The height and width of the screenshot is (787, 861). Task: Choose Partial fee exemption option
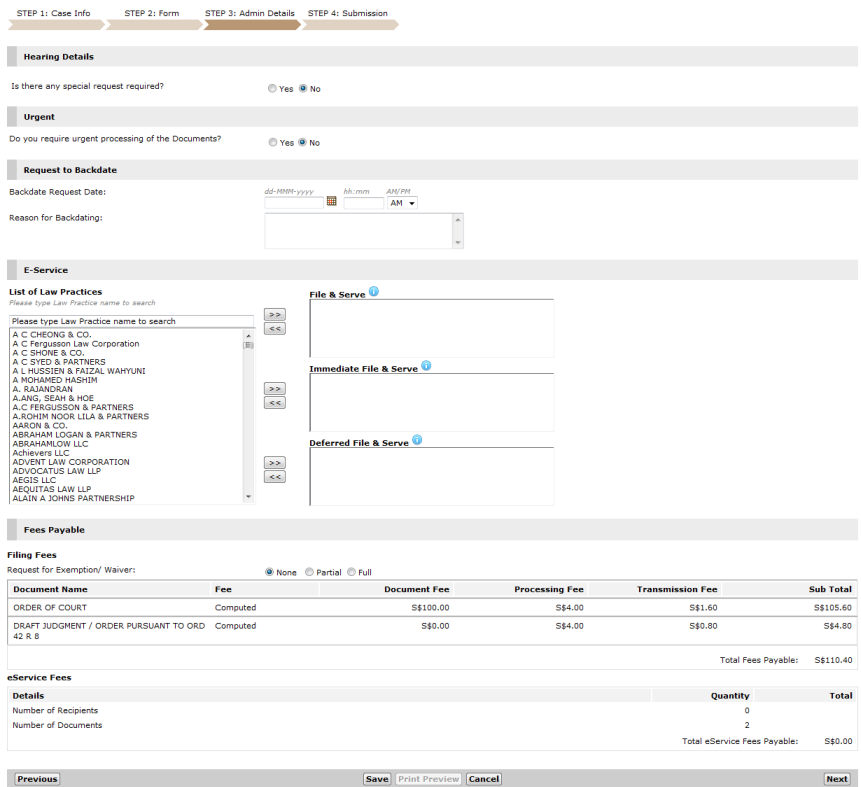(310, 572)
